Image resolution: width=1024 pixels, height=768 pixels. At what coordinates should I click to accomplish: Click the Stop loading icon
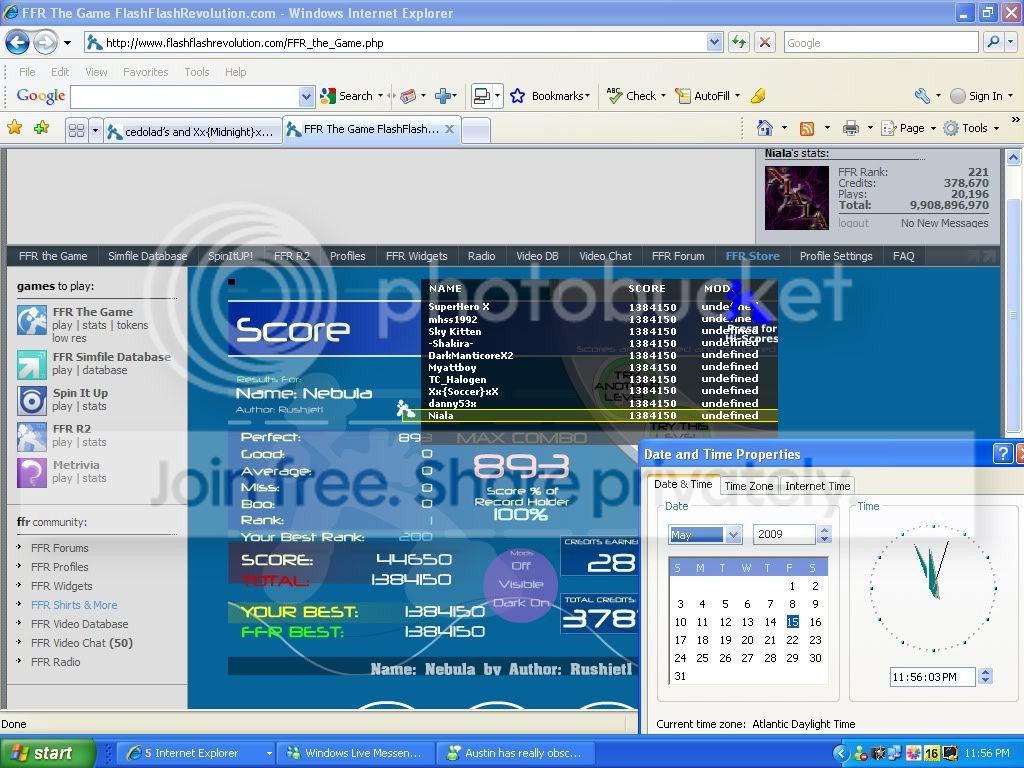[x=765, y=42]
